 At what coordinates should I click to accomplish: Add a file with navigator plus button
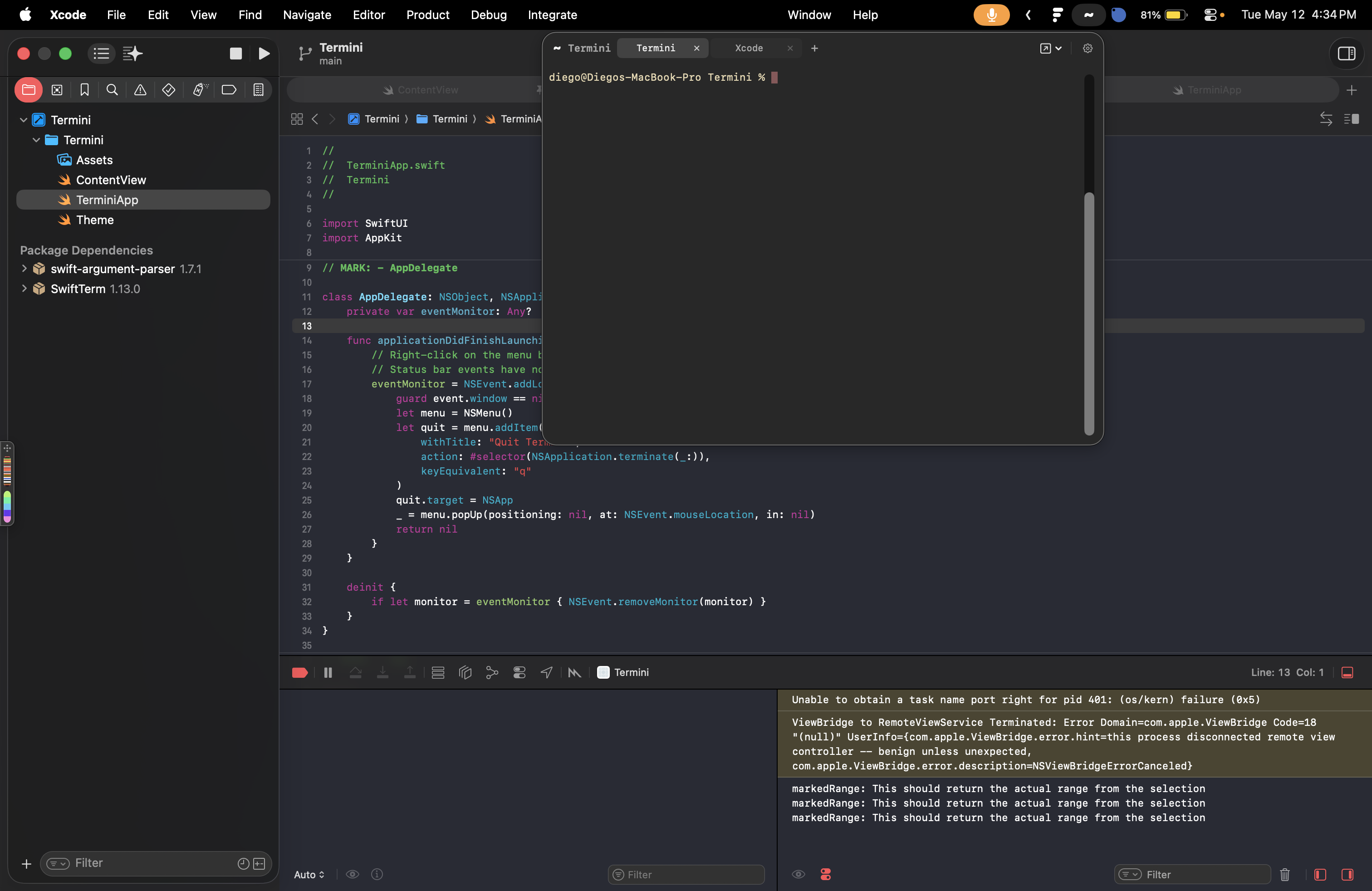tap(26, 863)
